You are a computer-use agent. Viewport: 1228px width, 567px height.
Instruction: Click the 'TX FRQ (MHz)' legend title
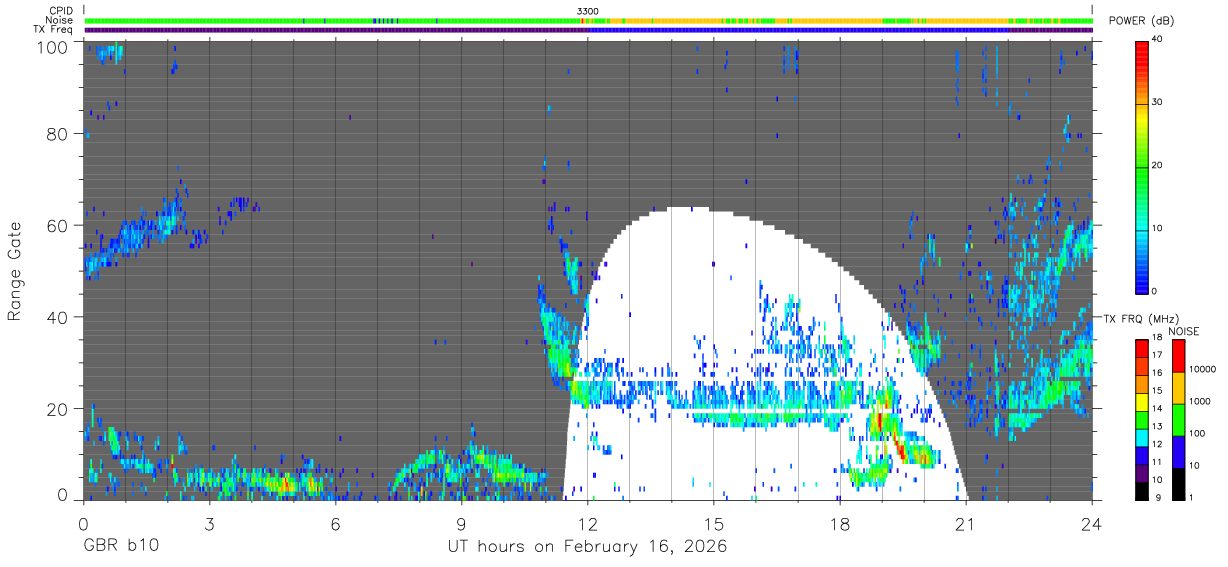click(x=1143, y=318)
